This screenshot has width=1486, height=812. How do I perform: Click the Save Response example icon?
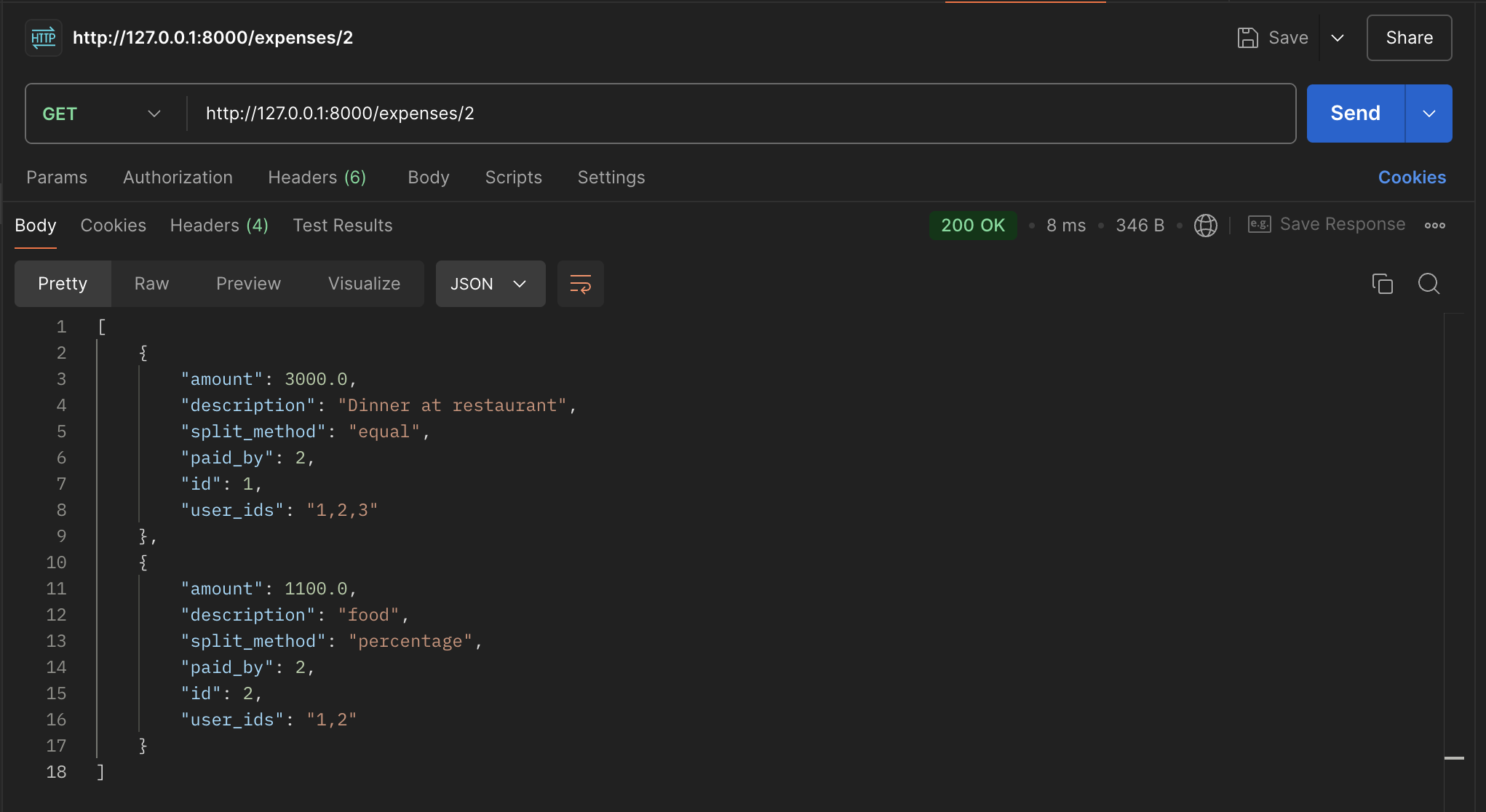1259,224
